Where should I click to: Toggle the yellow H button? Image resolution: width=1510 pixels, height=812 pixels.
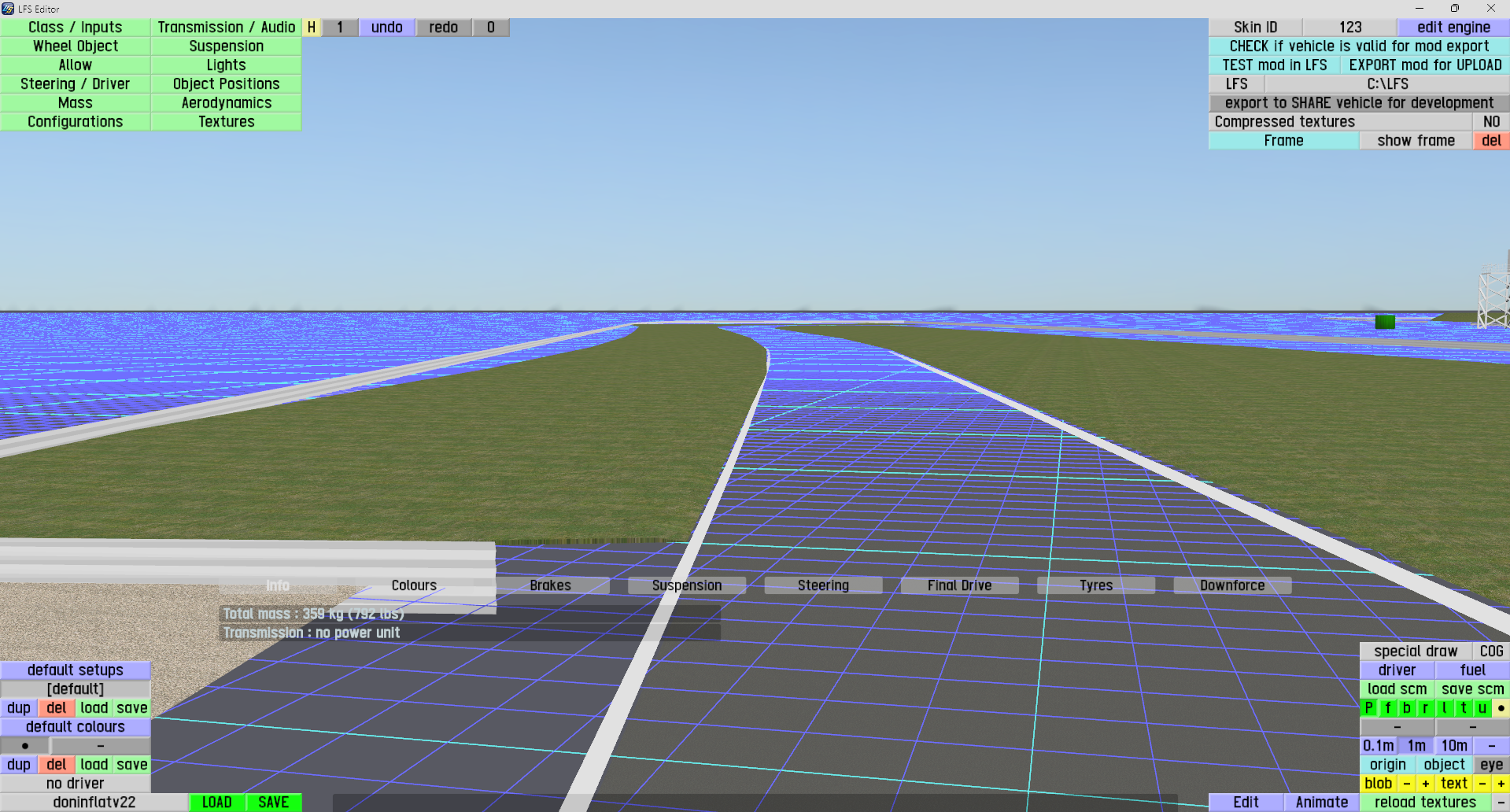point(312,28)
